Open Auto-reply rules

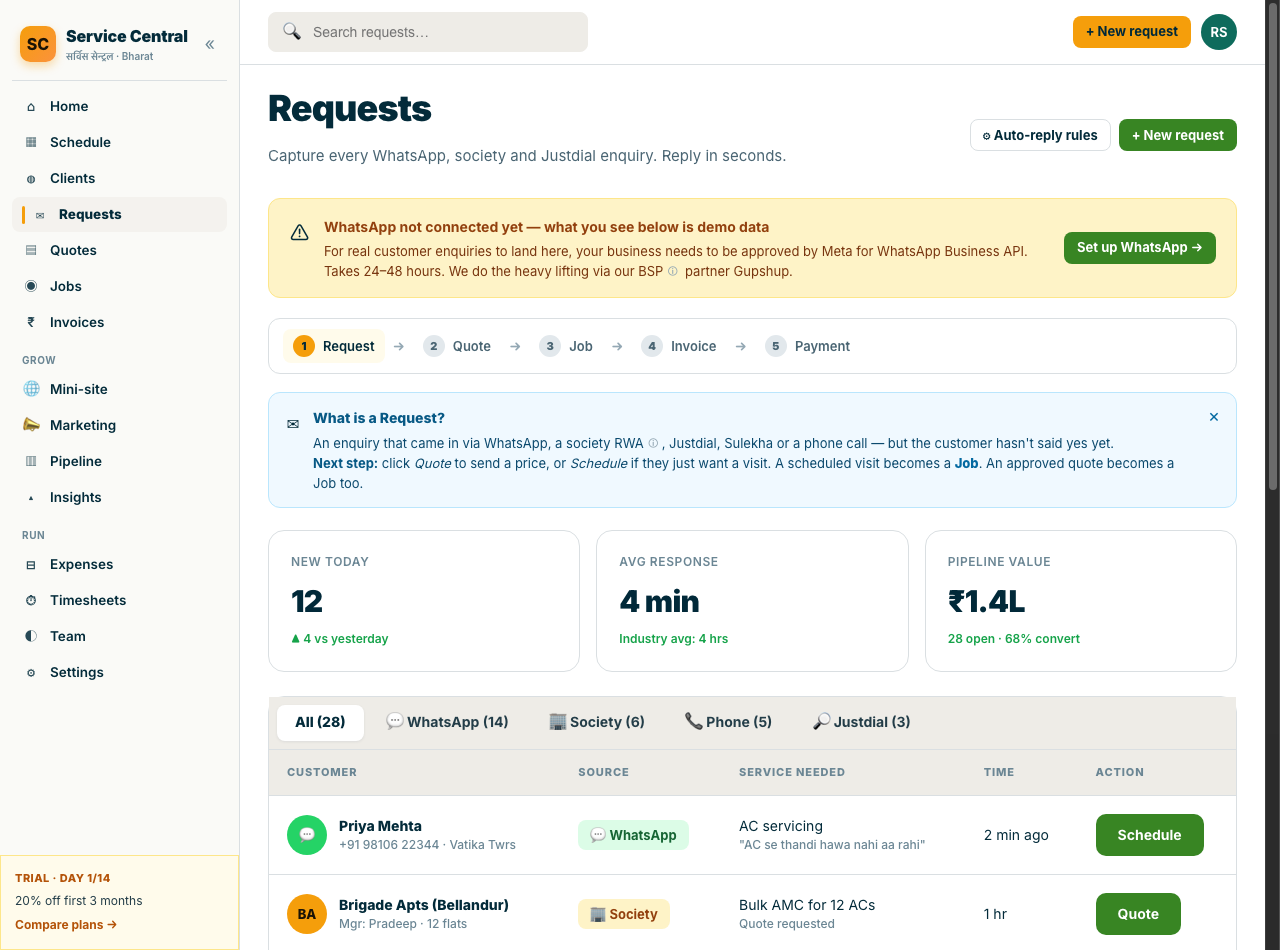point(1040,135)
